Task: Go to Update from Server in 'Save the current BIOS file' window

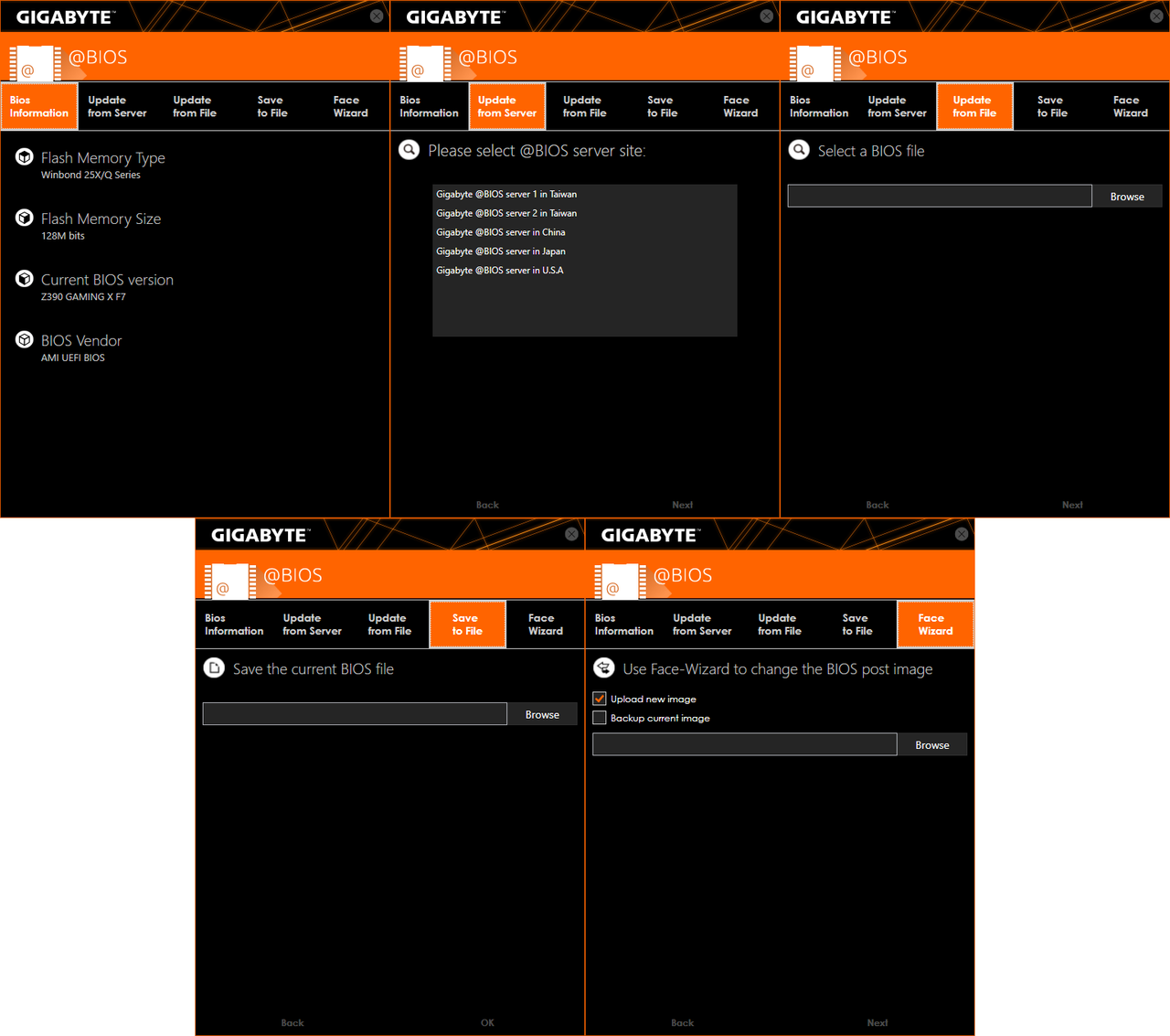Action: pos(312,625)
